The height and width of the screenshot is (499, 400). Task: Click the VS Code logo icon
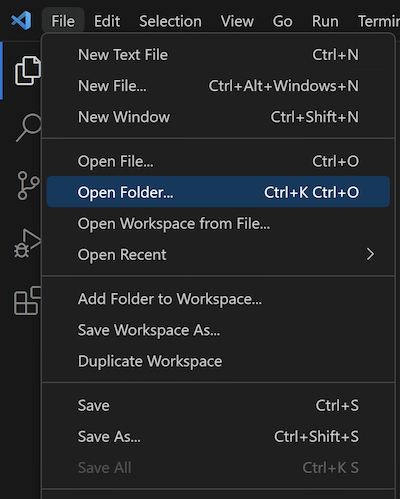pos(21,21)
